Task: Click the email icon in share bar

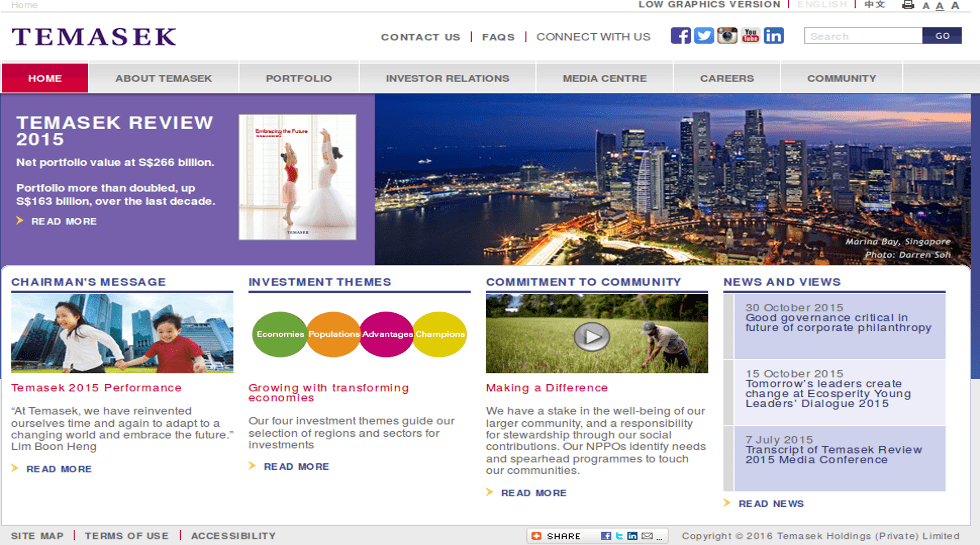Action: click(647, 536)
